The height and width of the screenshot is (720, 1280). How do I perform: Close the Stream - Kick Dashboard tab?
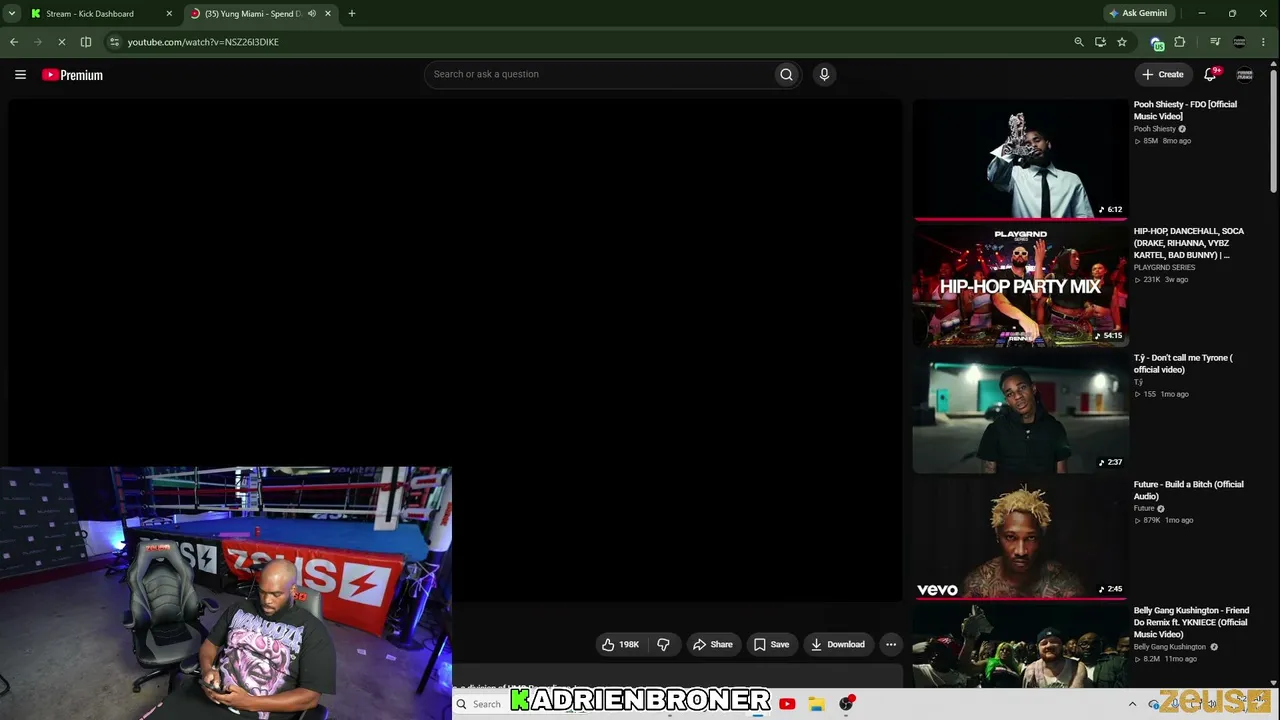point(169,14)
